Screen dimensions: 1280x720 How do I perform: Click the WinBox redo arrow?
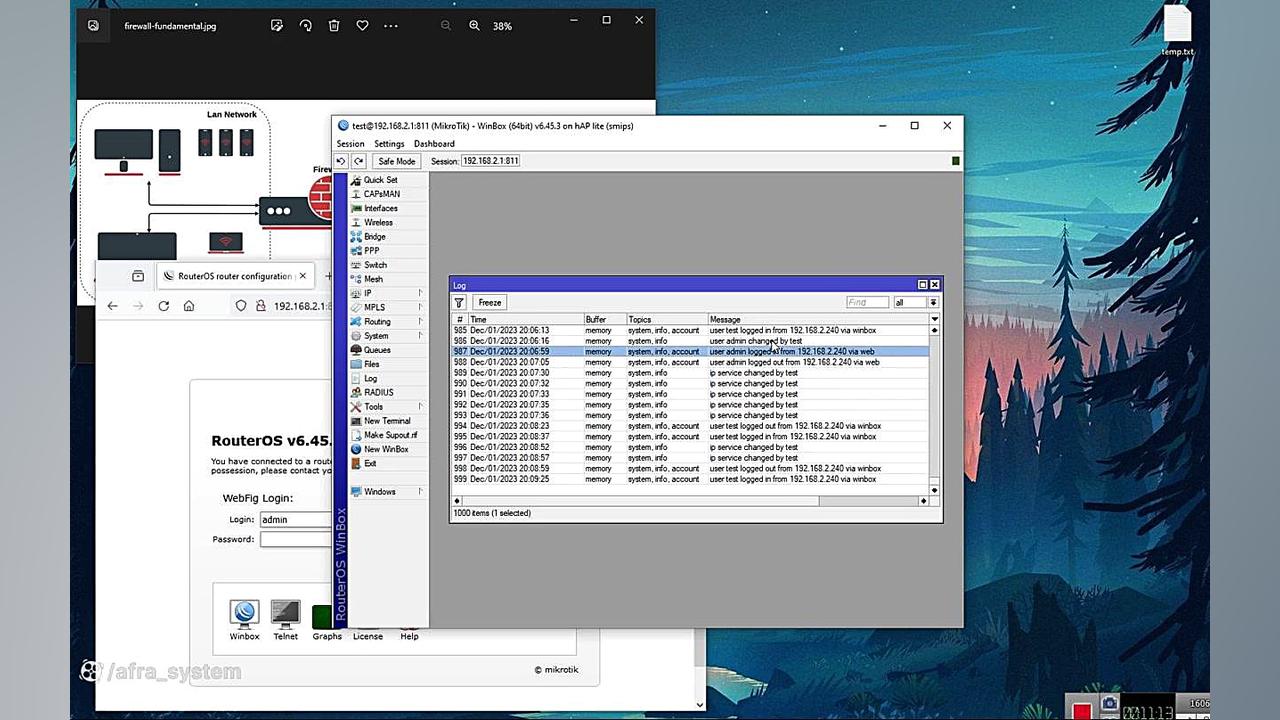(358, 161)
